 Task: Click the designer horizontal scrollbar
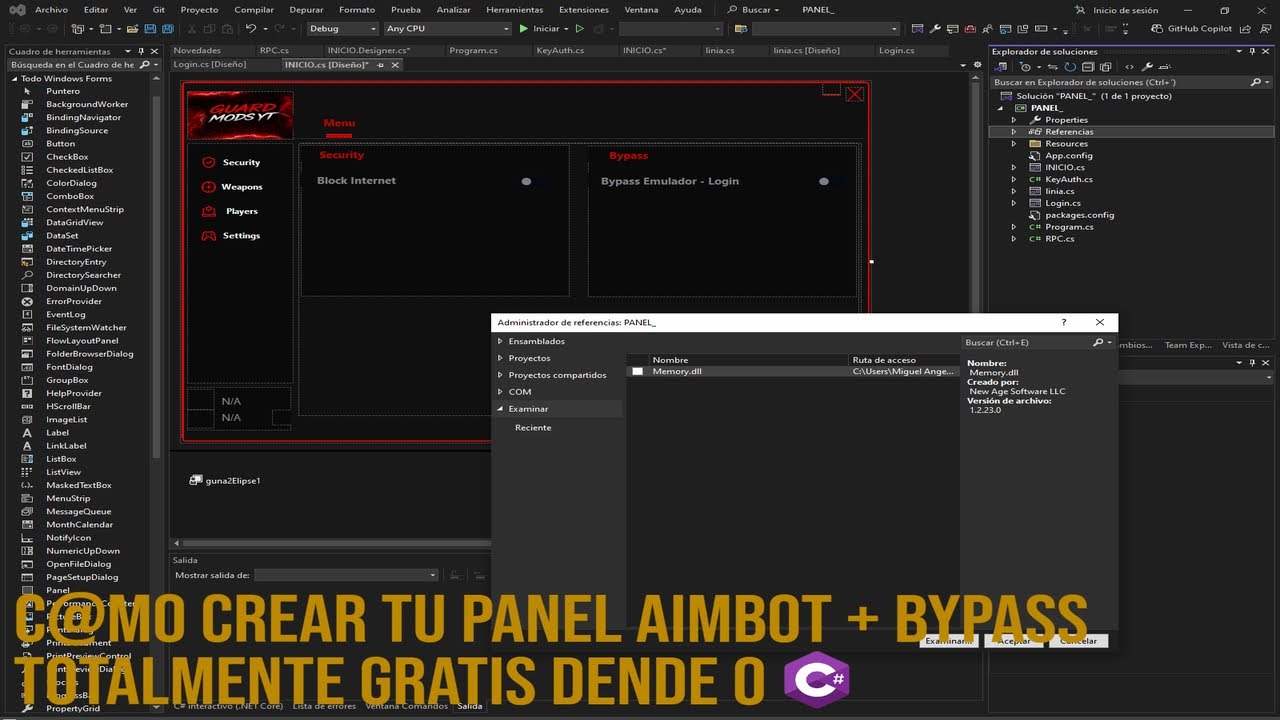(x=330, y=544)
